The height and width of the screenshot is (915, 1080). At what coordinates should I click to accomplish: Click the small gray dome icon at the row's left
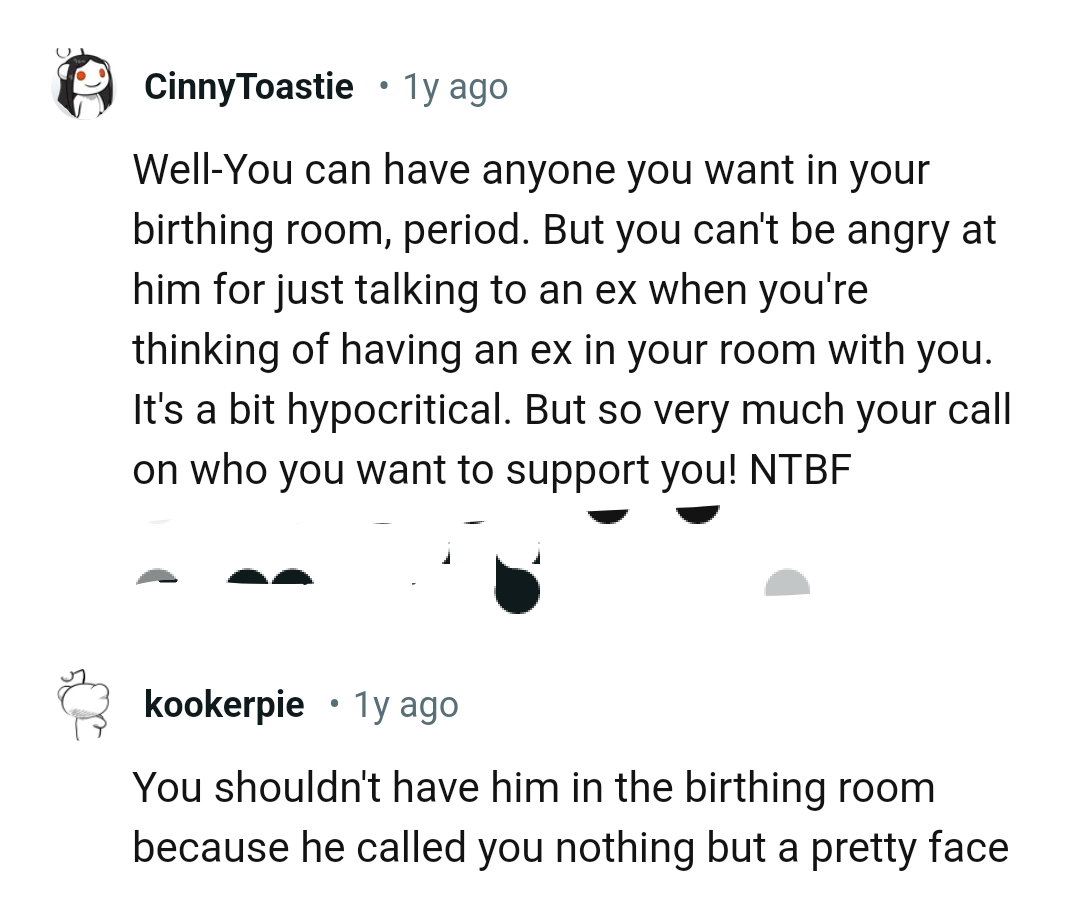click(x=155, y=576)
